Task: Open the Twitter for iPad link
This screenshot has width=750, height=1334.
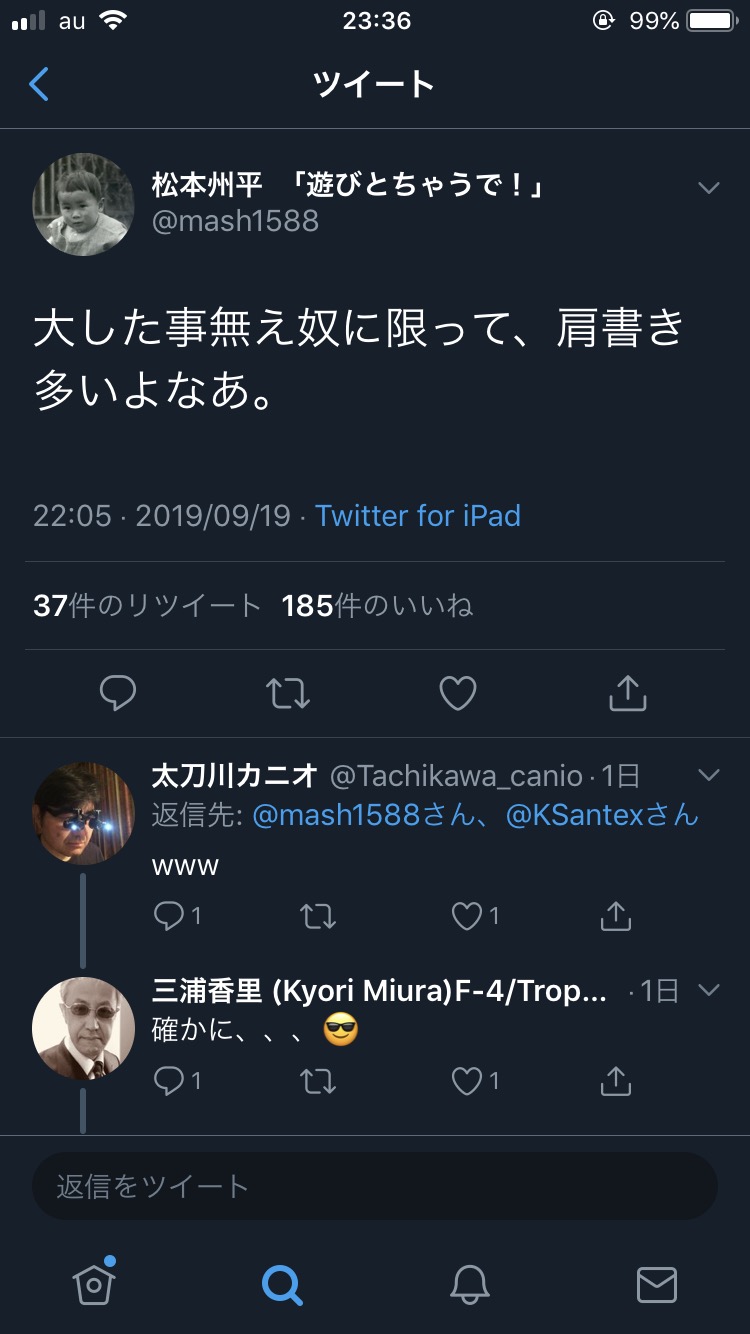Action: point(418,516)
